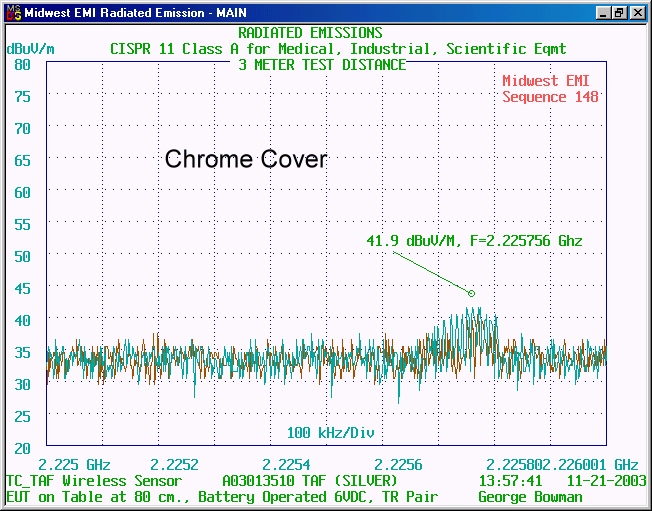Click the George Bowman operator name
The image size is (652, 511).
(x=529, y=497)
